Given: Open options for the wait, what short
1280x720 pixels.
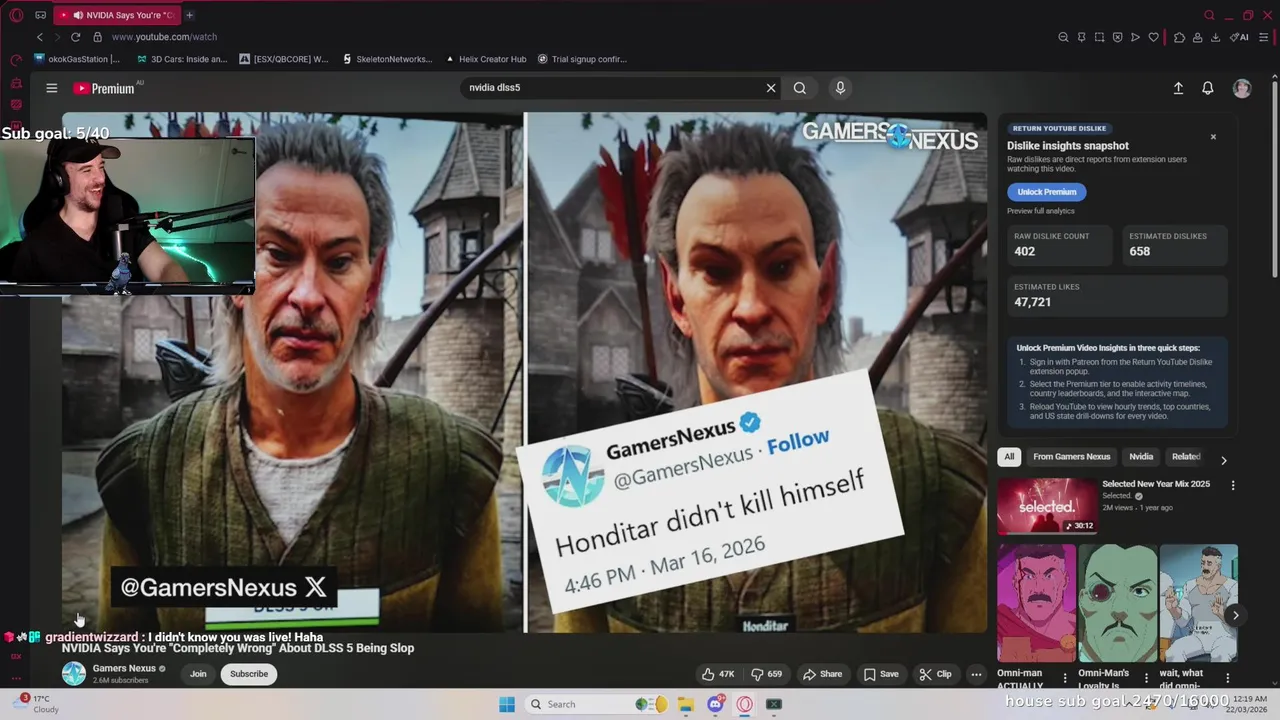Looking at the screenshot, I should pos(1228,678).
